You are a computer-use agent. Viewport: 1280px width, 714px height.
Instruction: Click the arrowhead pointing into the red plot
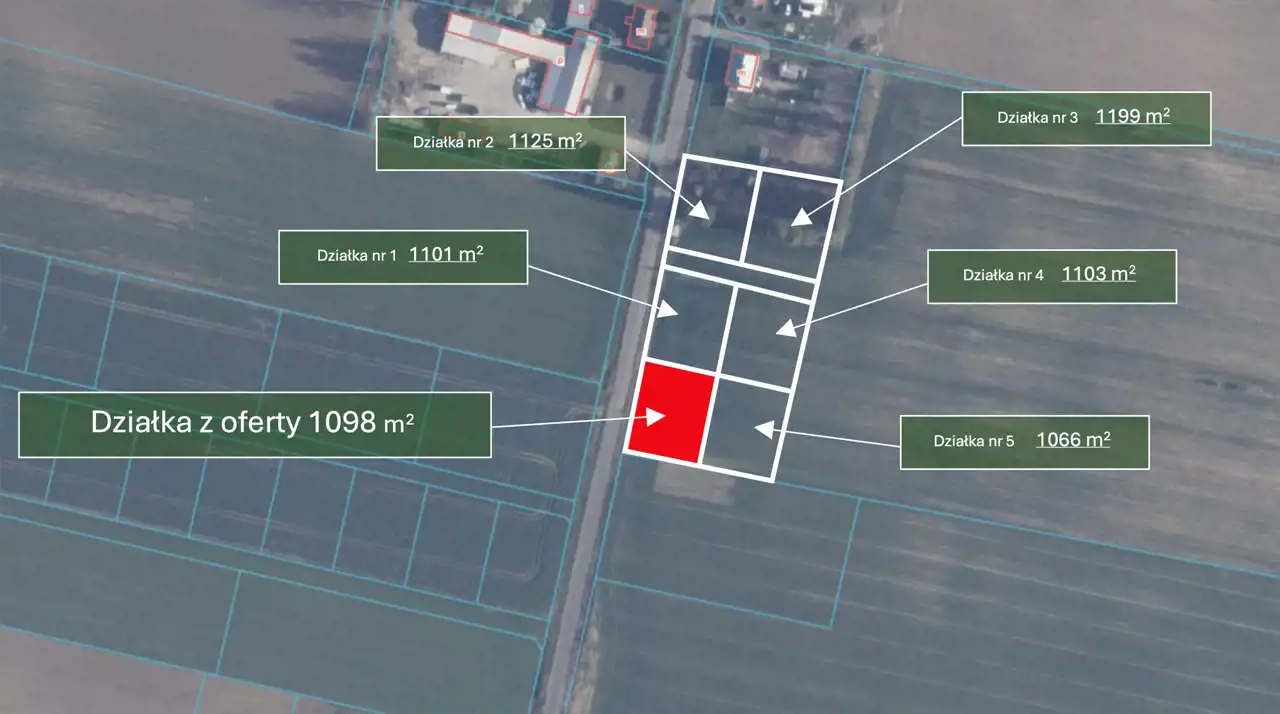coord(656,415)
